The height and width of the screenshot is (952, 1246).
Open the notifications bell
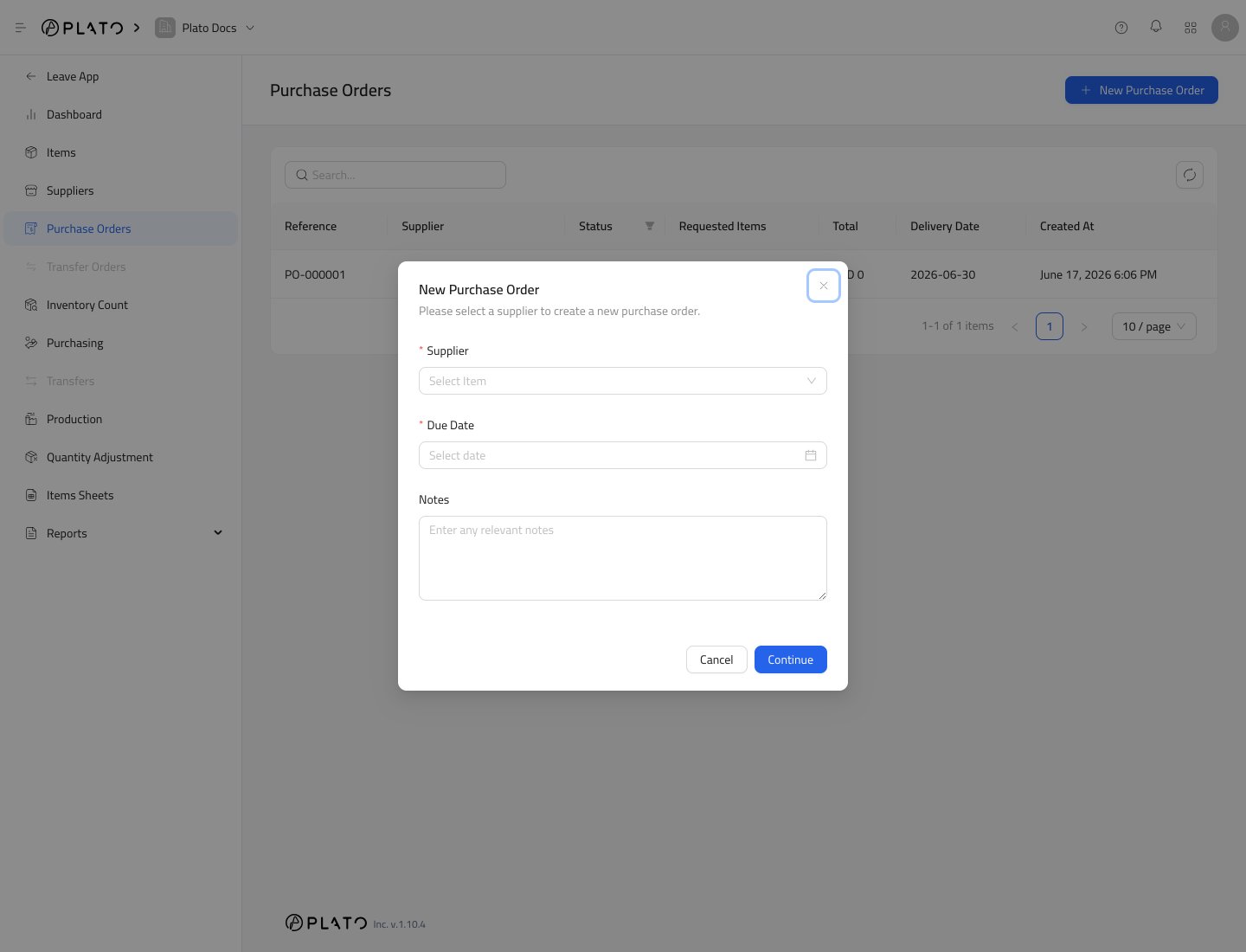pos(1156,27)
